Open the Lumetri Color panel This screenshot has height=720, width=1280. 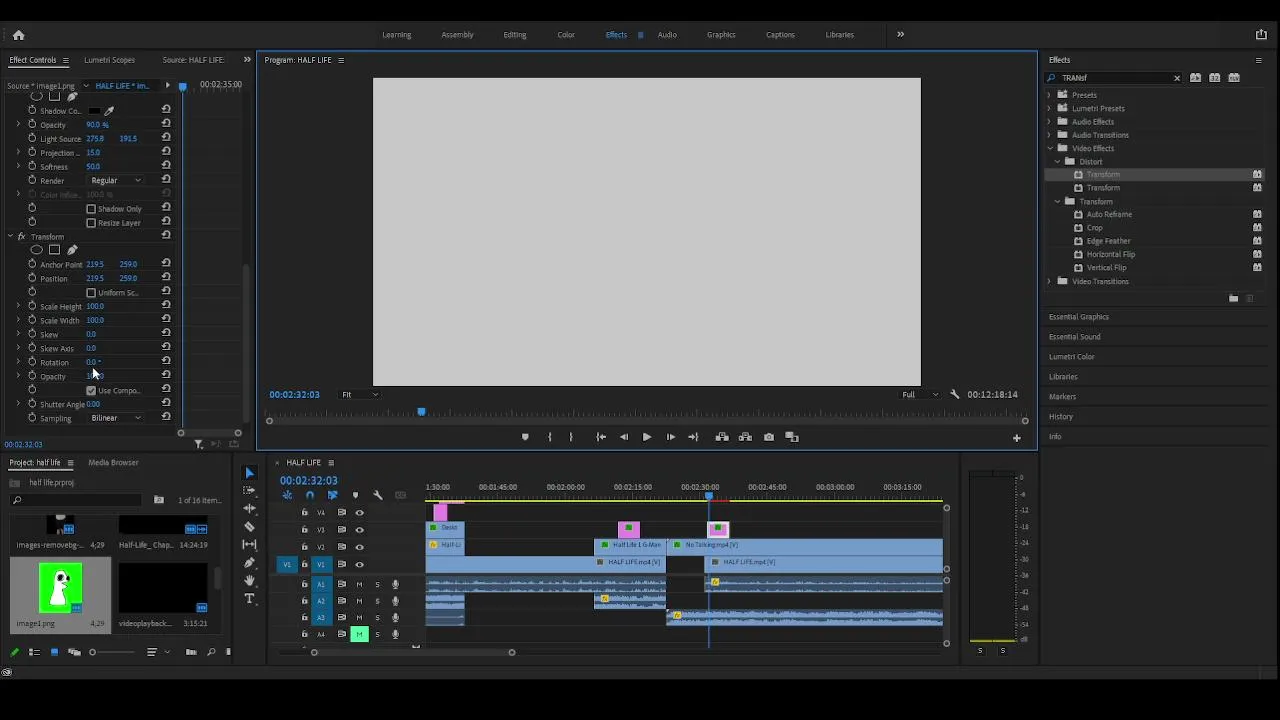pos(1071,357)
